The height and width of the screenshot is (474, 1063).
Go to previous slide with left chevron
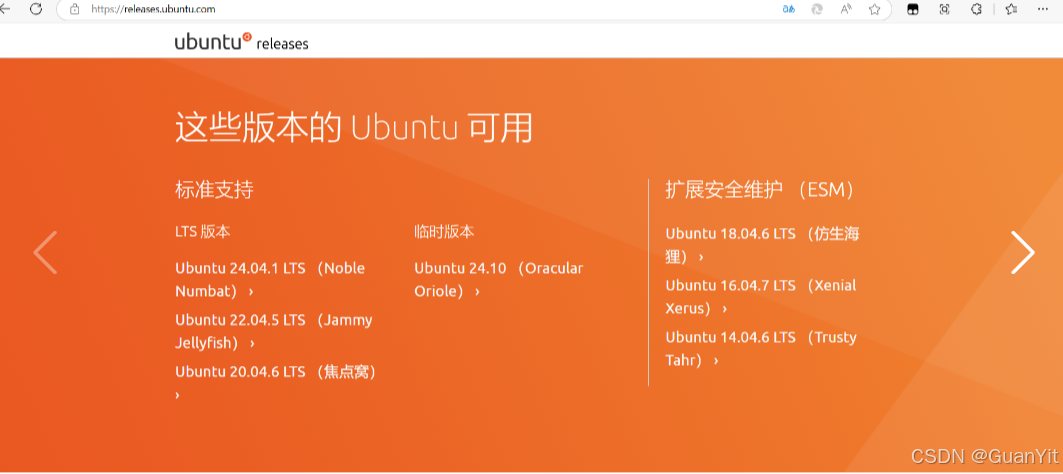point(45,252)
